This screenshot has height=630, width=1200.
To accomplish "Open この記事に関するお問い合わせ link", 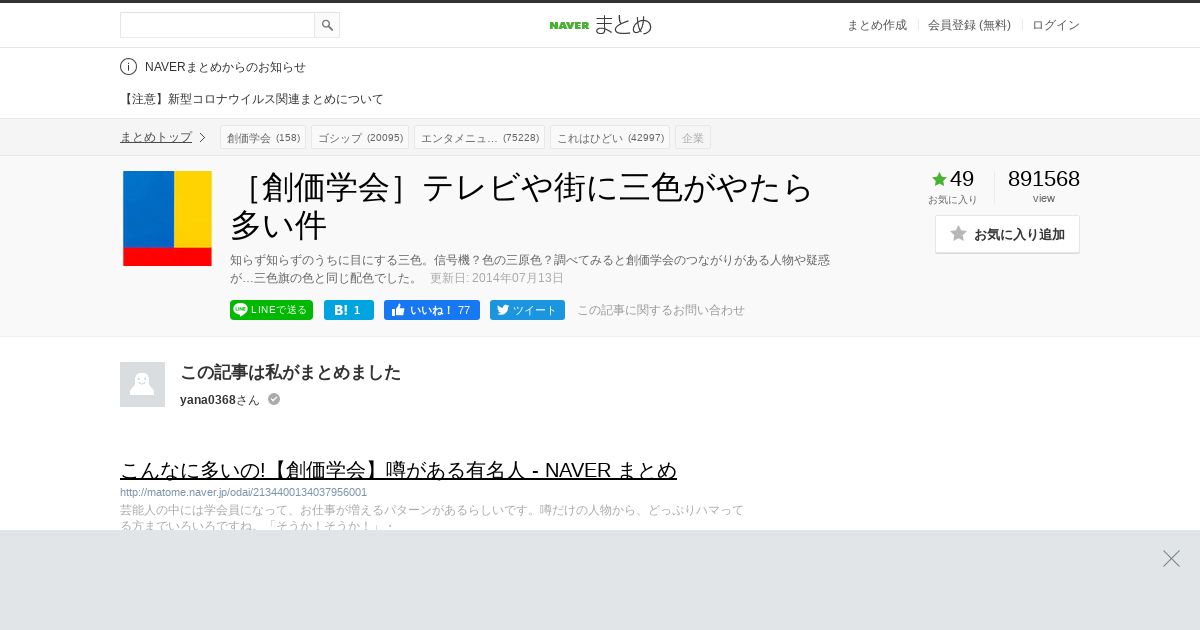I will click(661, 310).
